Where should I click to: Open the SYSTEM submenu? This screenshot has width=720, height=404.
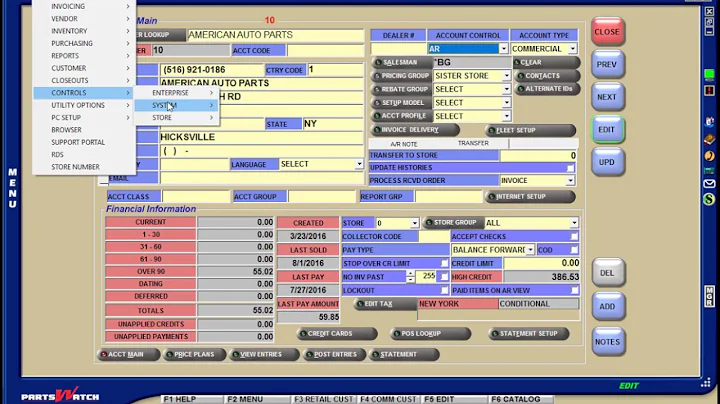click(x=177, y=106)
